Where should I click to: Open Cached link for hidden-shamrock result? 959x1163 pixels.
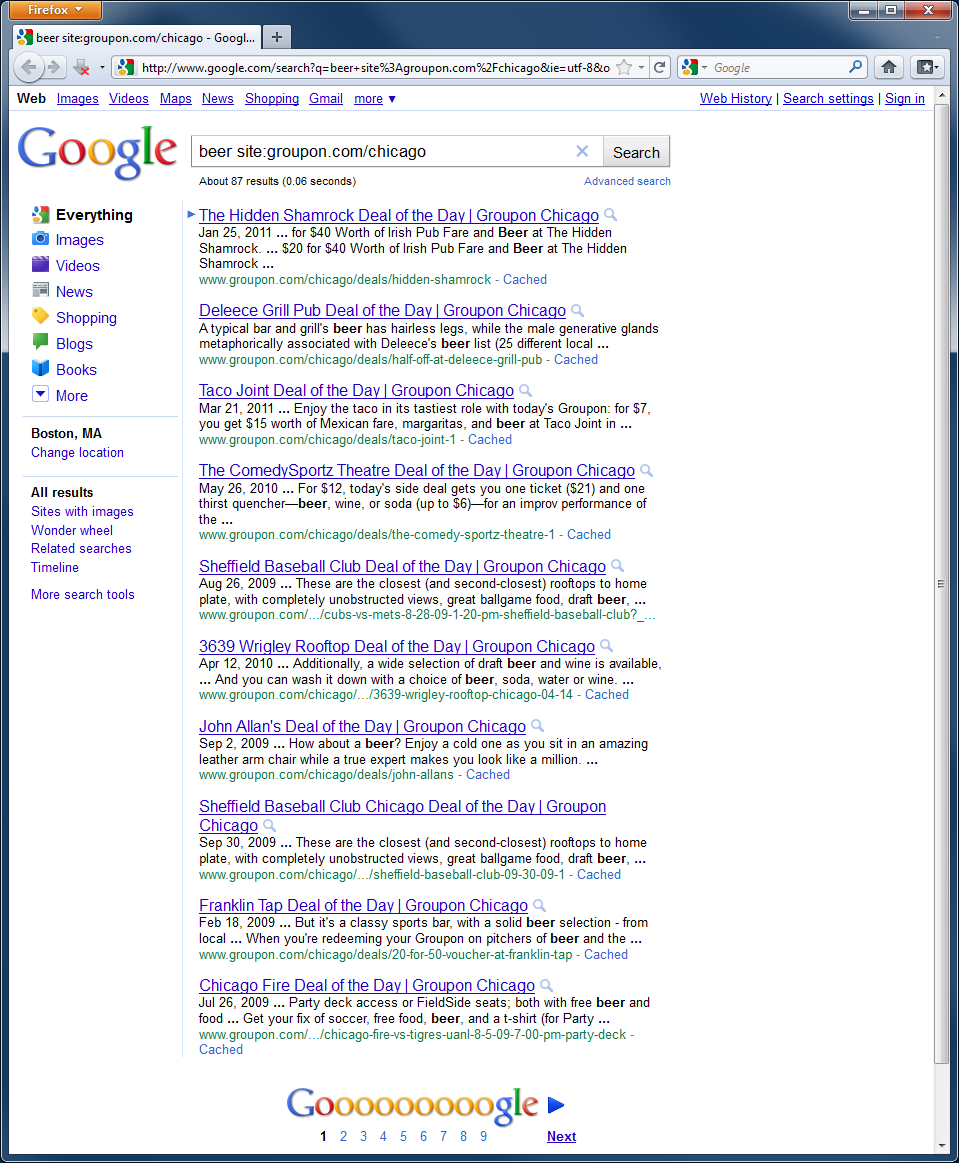[x=525, y=280]
